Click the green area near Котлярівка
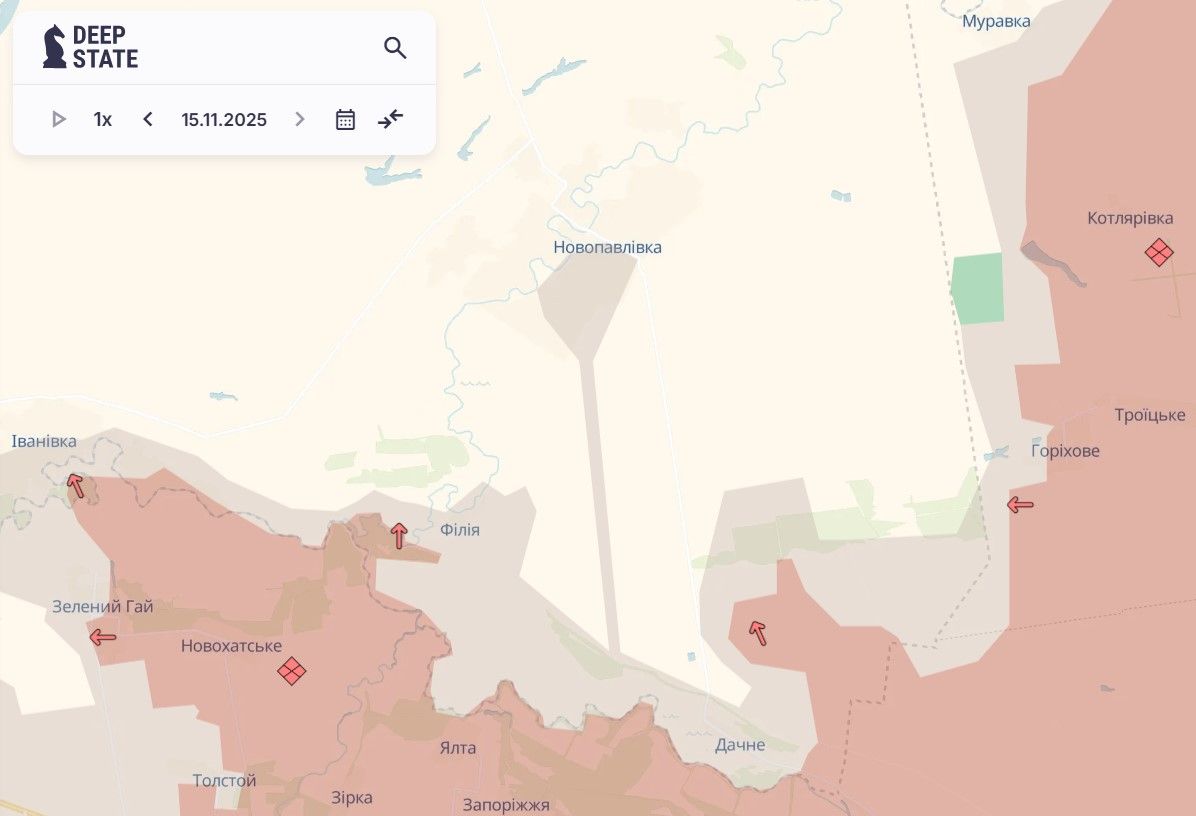 [x=977, y=288]
